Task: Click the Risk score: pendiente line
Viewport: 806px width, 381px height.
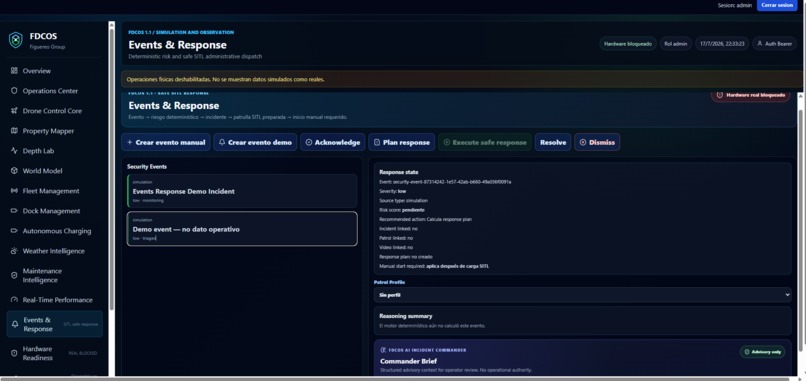Action: click(402, 210)
